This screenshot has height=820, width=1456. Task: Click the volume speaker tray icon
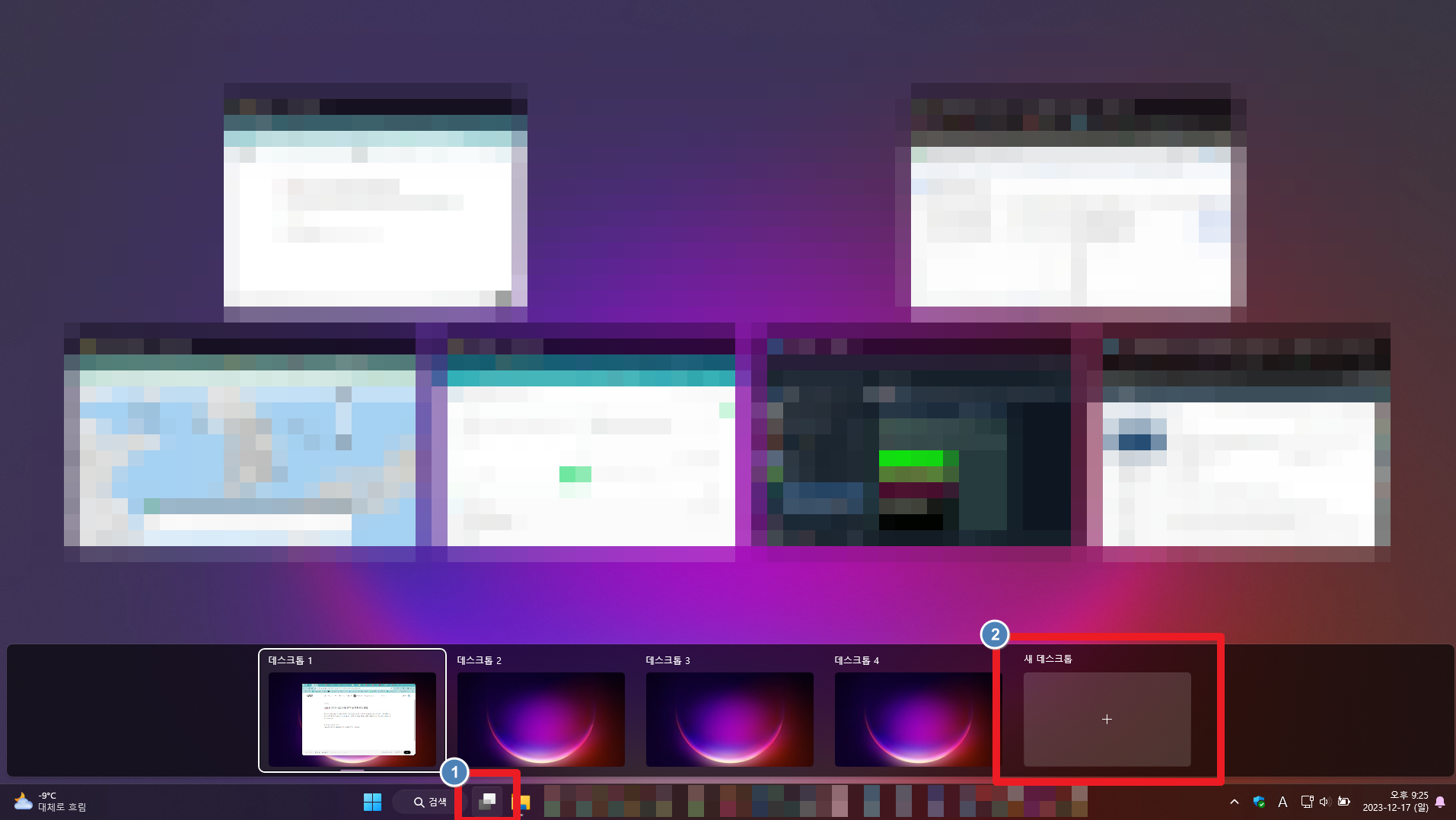pos(1324,802)
